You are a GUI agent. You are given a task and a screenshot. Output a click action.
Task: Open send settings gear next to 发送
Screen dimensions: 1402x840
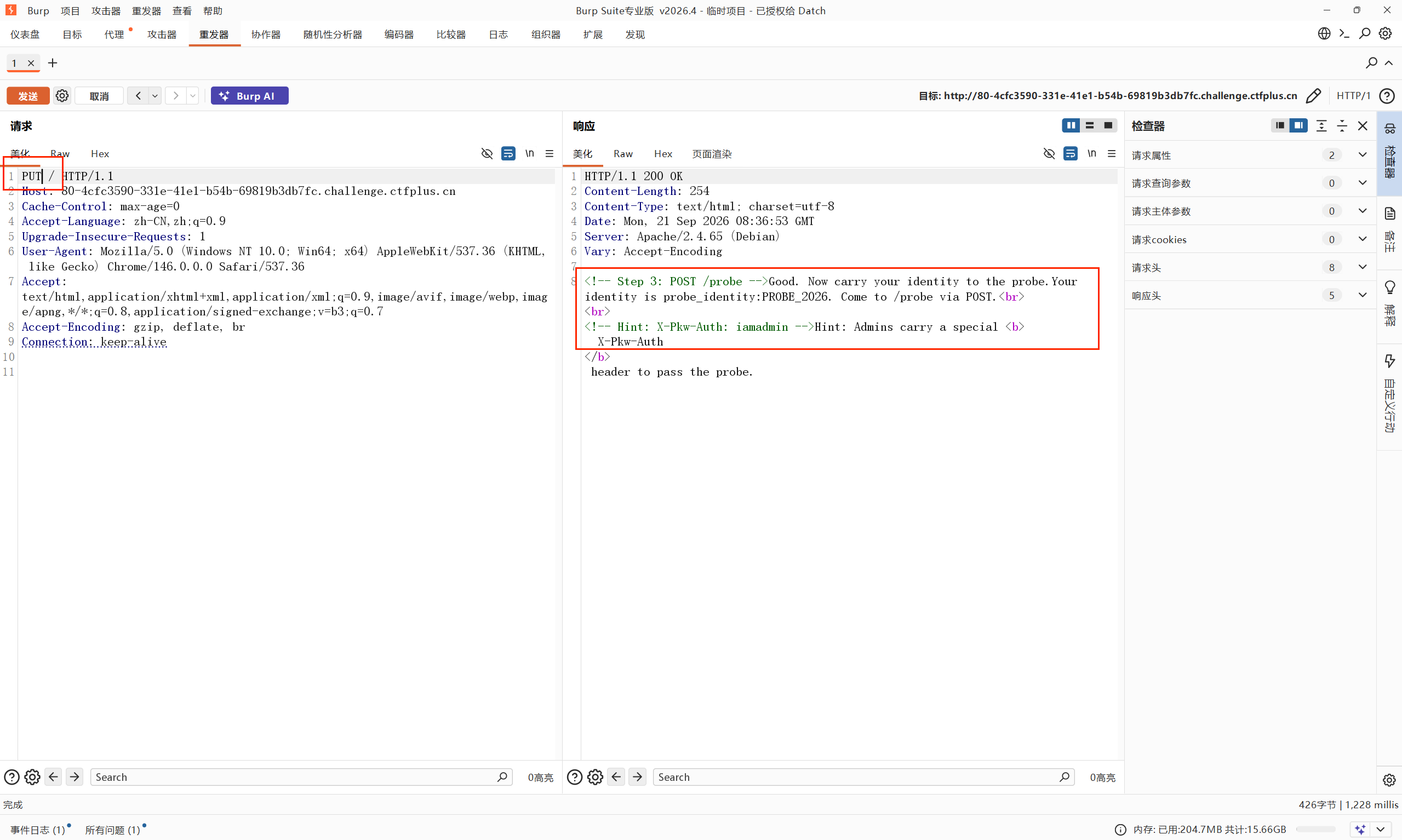[x=62, y=96]
